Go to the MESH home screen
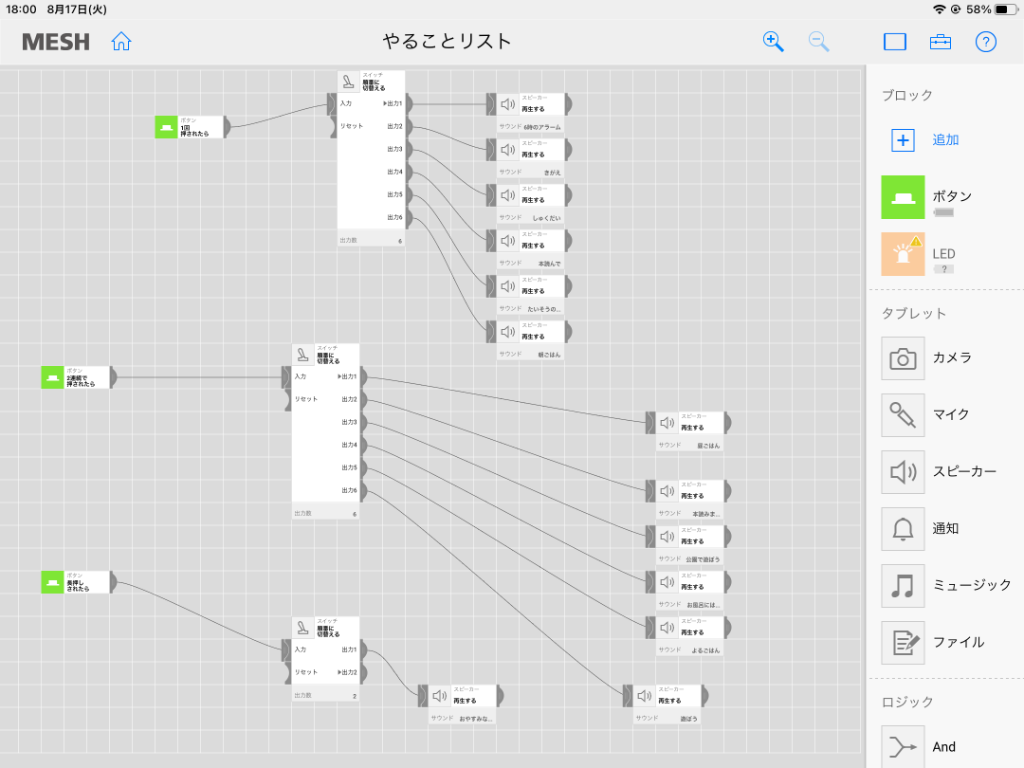This screenshot has height=768, width=1024. click(x=121, y=42)
